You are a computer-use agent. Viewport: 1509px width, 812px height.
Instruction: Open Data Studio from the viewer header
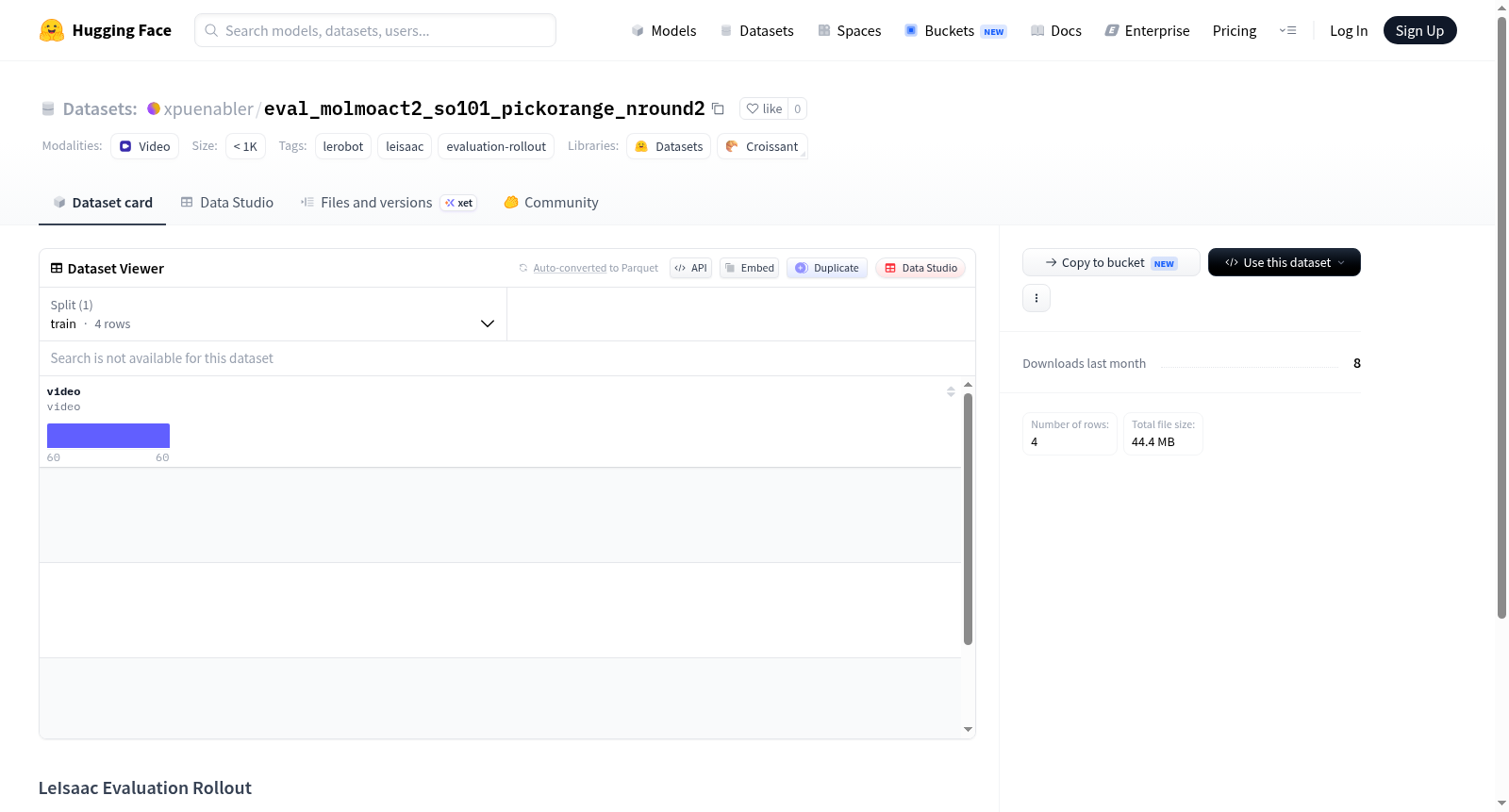tap(920, 268)
